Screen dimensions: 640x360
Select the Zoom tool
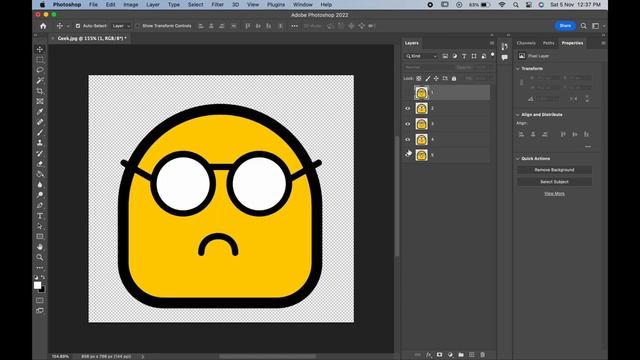(x=40, y=258)
